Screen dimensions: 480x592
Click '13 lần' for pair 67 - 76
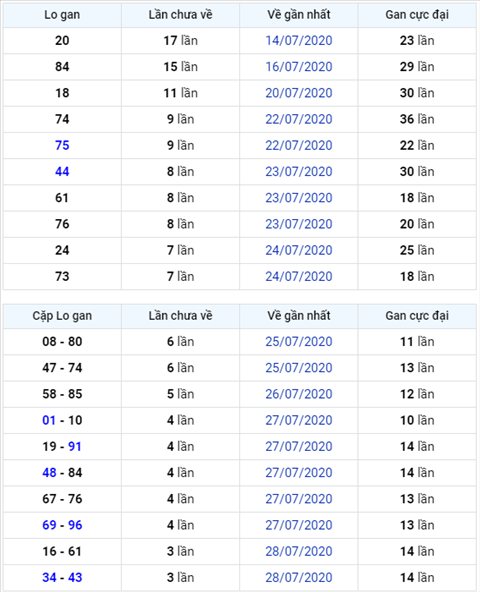(x=417, y=499)
